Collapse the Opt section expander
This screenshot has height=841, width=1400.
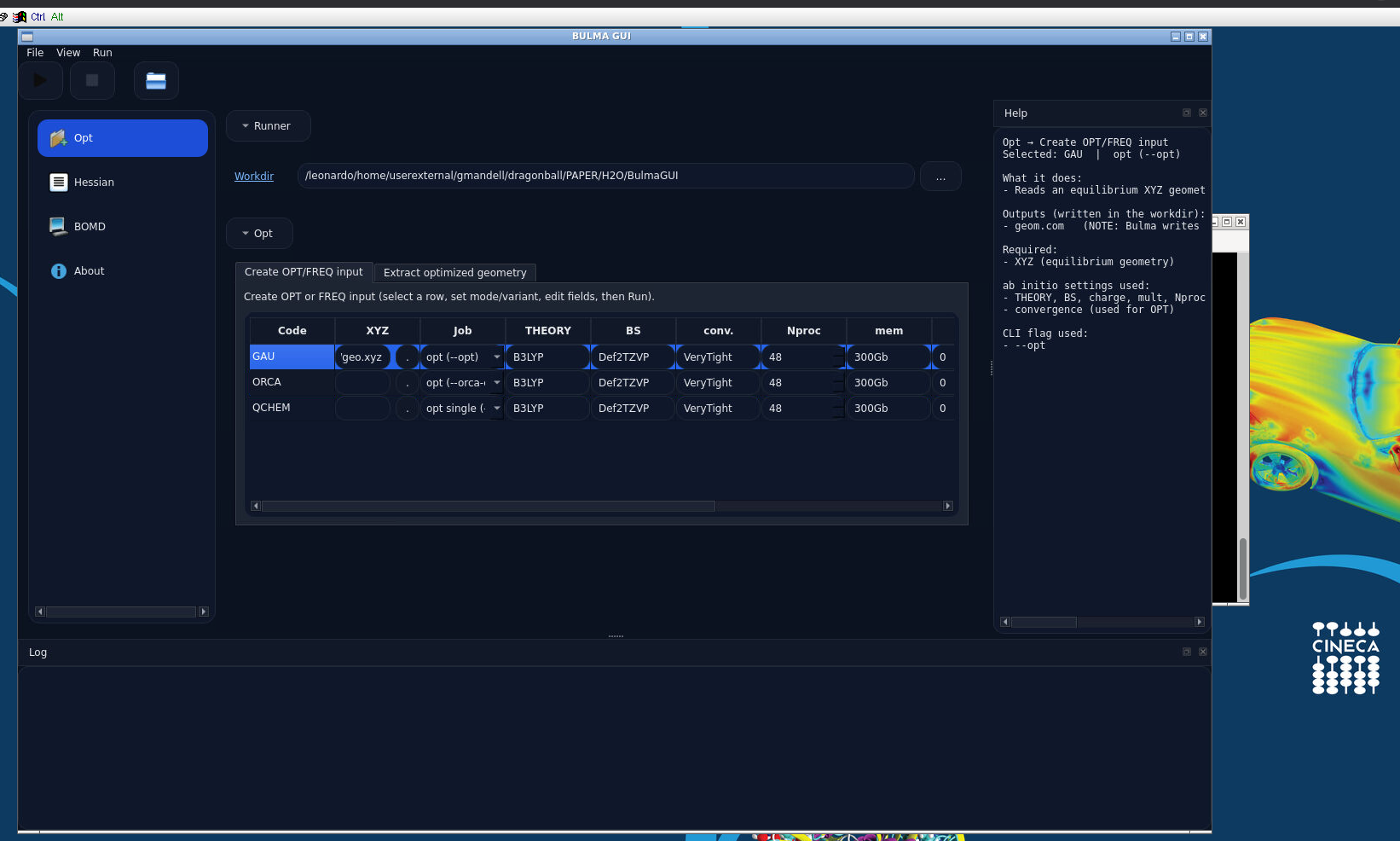click(x=259, y=234)
